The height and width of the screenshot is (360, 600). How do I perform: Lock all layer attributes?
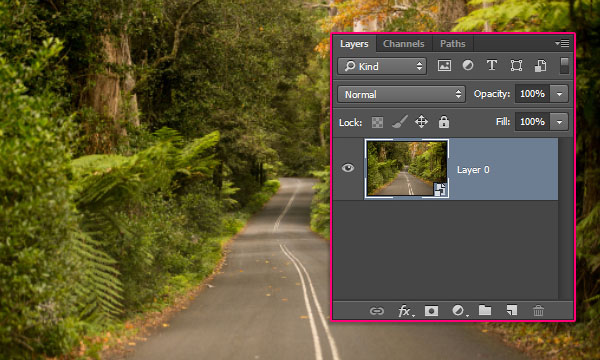point(443,122)
